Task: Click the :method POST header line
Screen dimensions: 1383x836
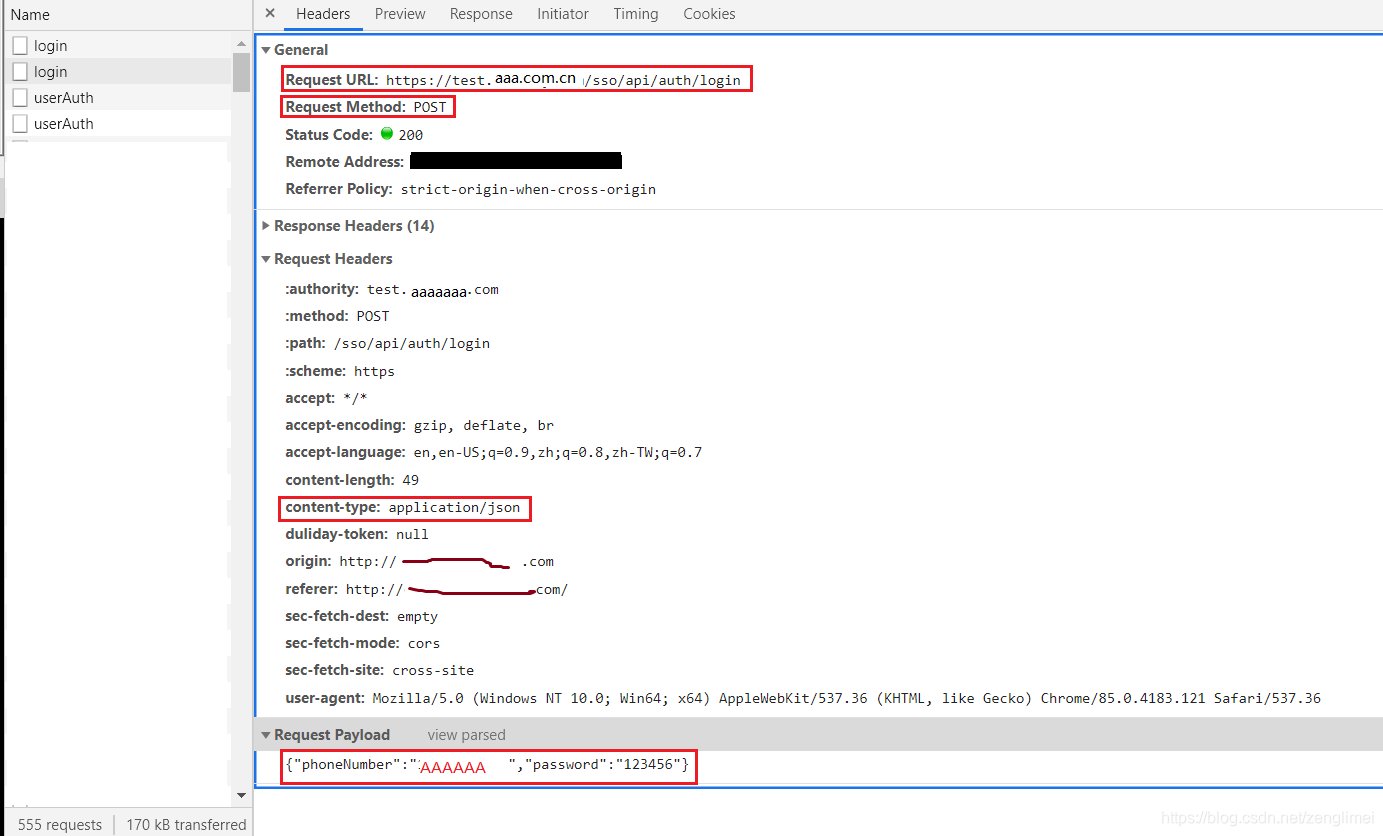Action: pos(337,316)
